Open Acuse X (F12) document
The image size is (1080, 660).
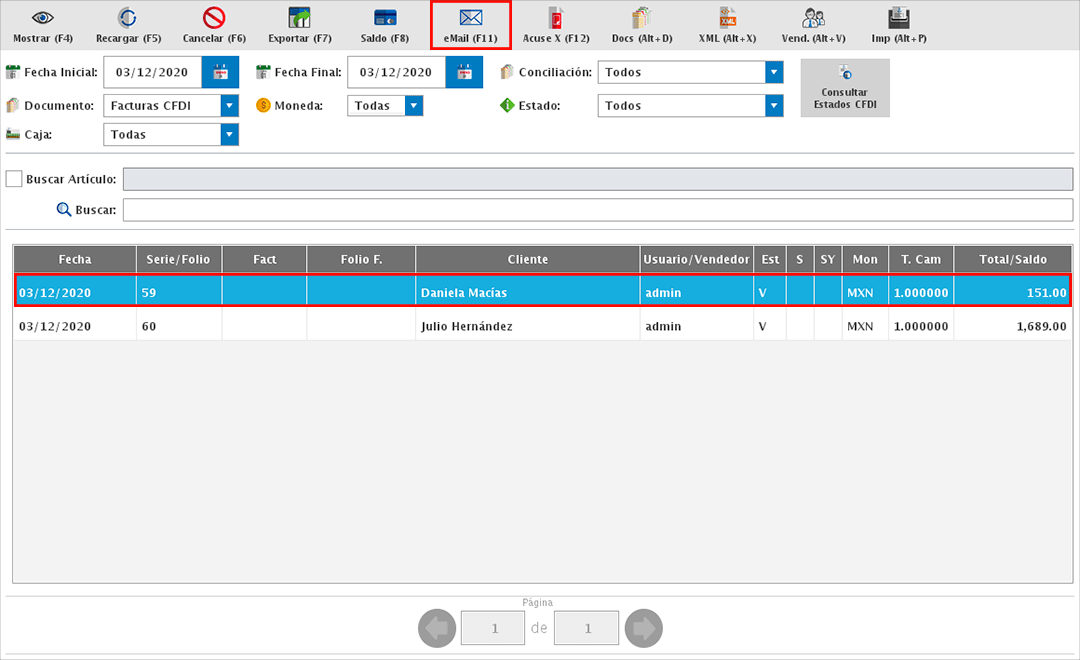pos(556,18)
